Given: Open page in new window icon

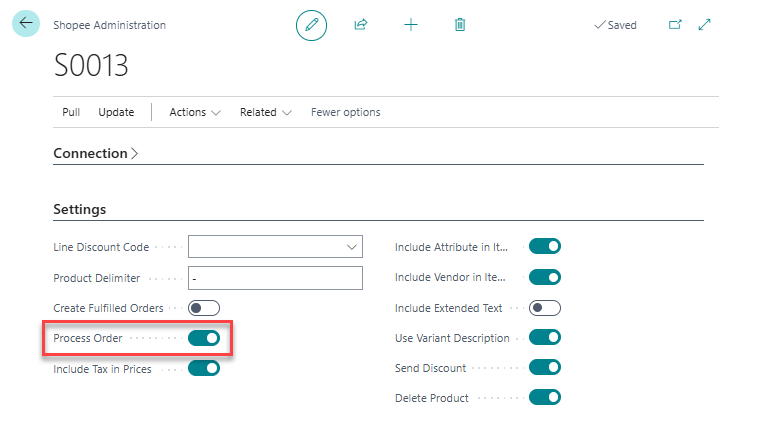Looking at the screenshot, I should 675,25.
